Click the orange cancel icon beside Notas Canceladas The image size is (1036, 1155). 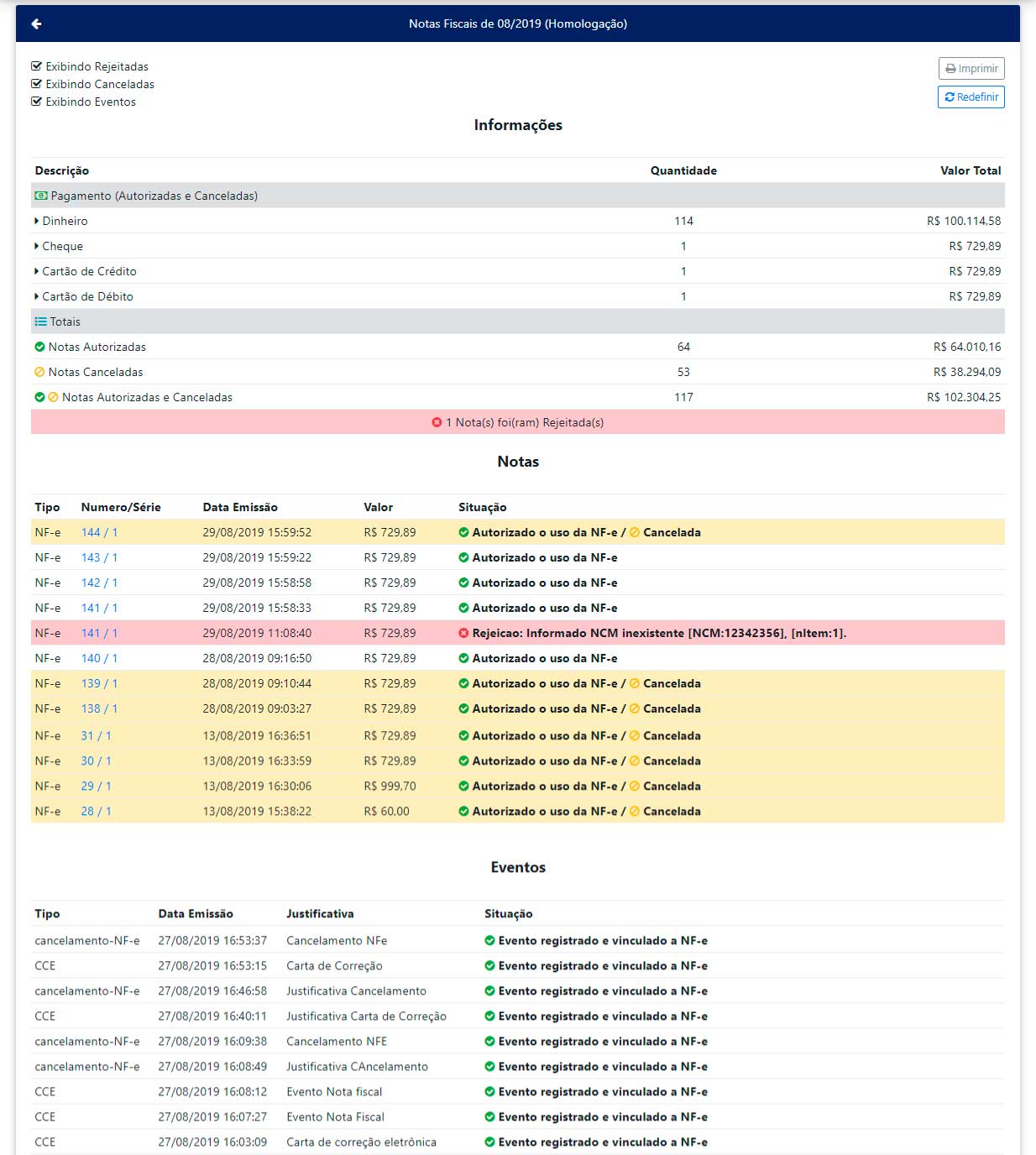point(39,372)
